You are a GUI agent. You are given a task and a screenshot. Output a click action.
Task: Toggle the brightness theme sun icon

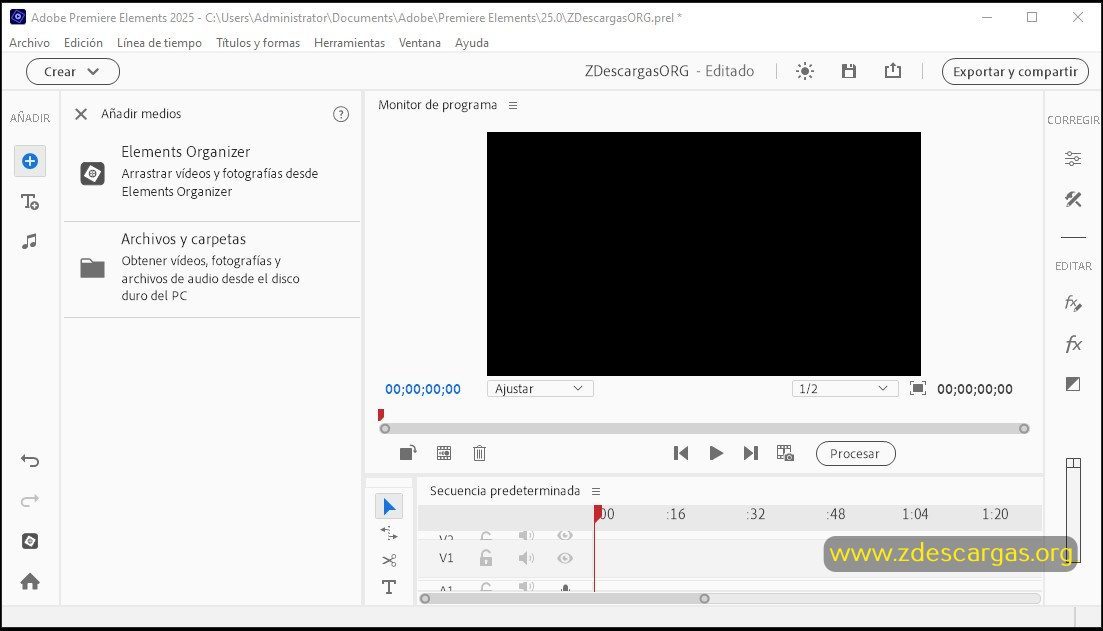pos(805,71)
